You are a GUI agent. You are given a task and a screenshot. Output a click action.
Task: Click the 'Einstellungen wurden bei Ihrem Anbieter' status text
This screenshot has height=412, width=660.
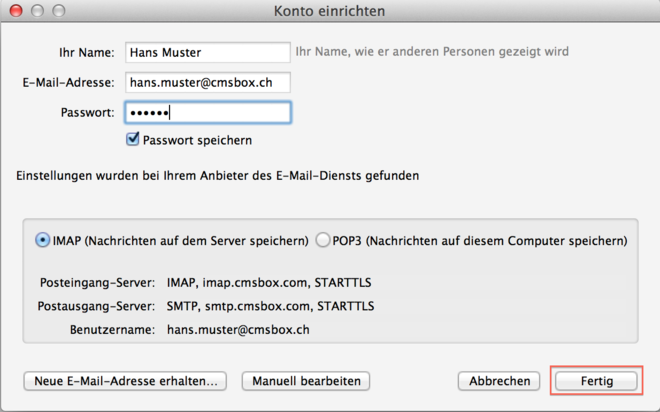pyautogui.click(x=218, y=175)
